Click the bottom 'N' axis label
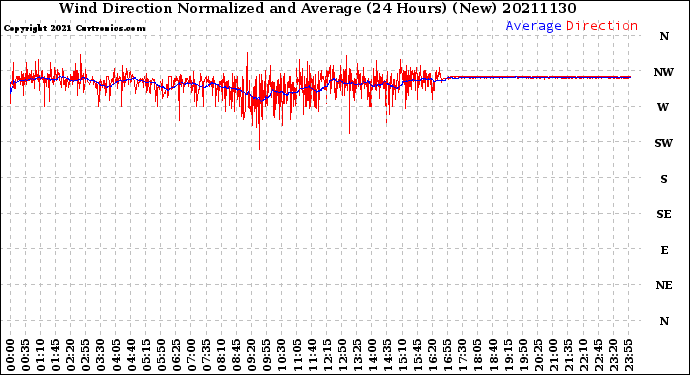The height and width of the screenshot is (375, 690). (x=664, y=321)
